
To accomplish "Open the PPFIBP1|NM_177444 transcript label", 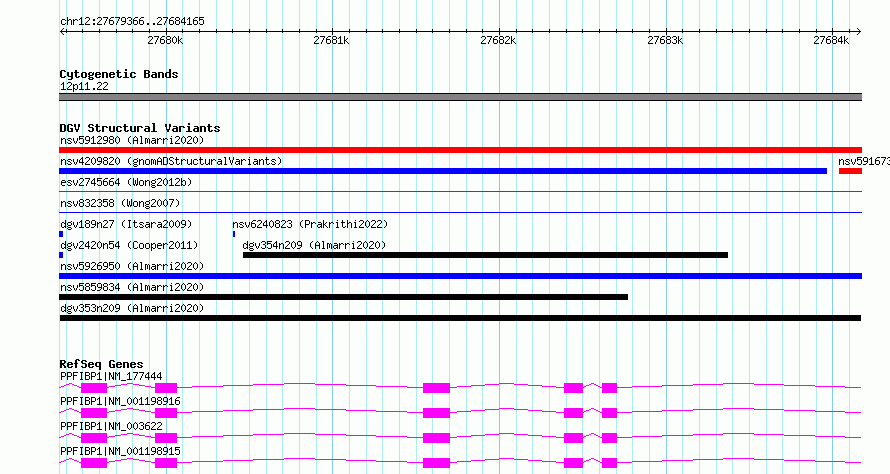I will [111, 376].
